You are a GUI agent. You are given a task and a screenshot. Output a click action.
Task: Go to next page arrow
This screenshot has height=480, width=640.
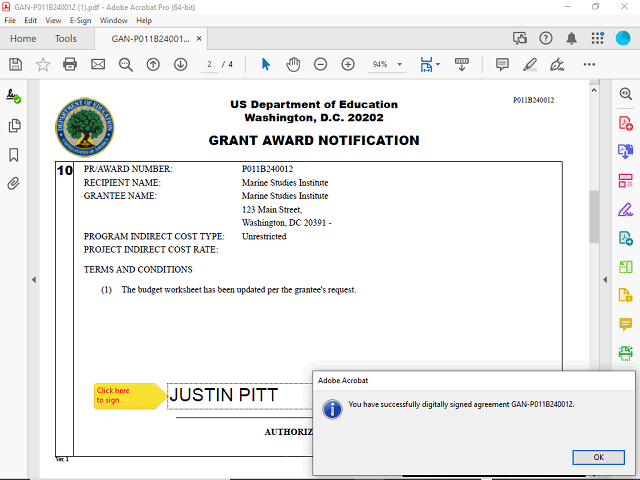[x=180, y=64]
